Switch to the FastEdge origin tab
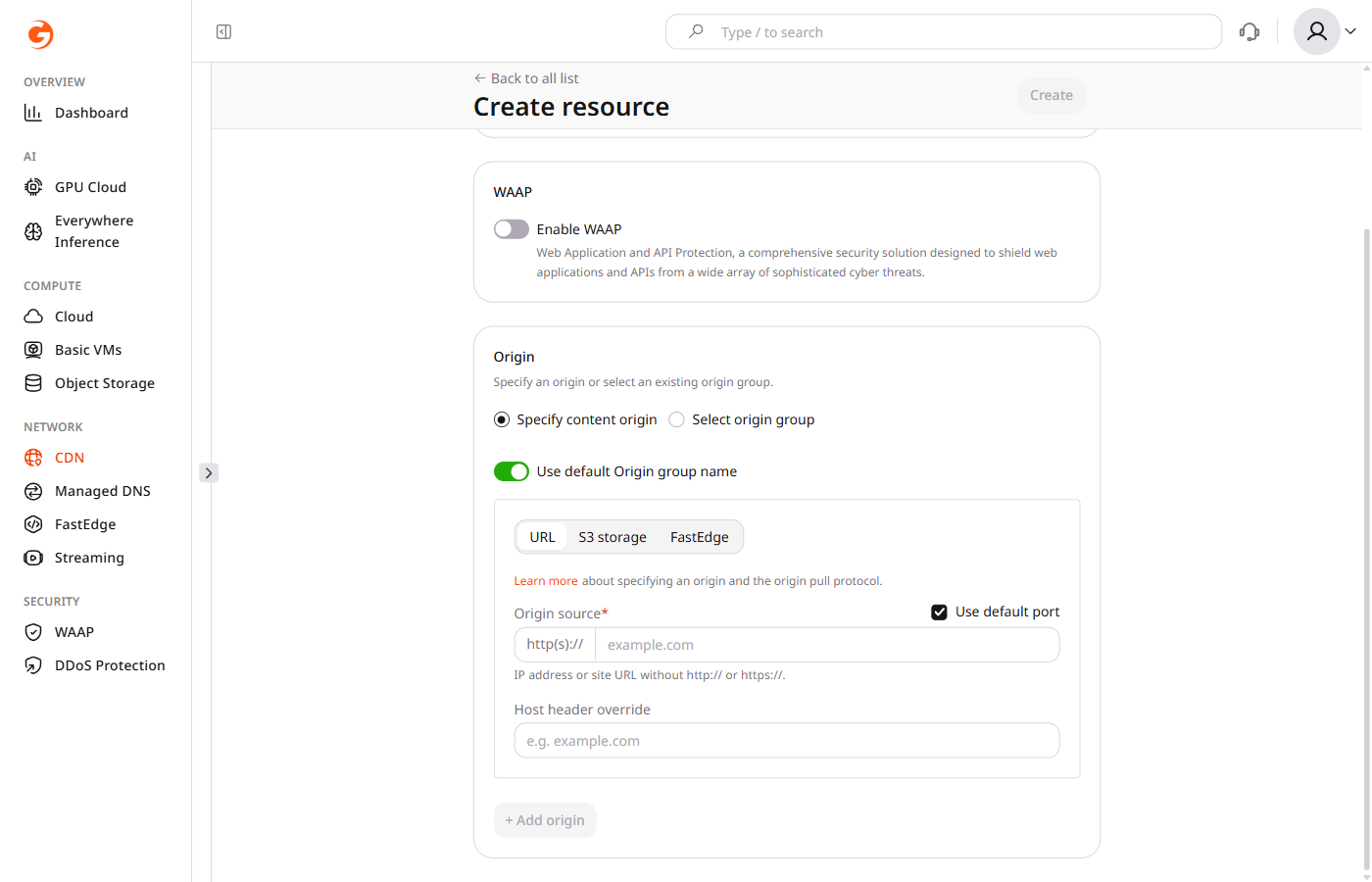Viewport: 1372px width, 882px height. coord(700,537)
